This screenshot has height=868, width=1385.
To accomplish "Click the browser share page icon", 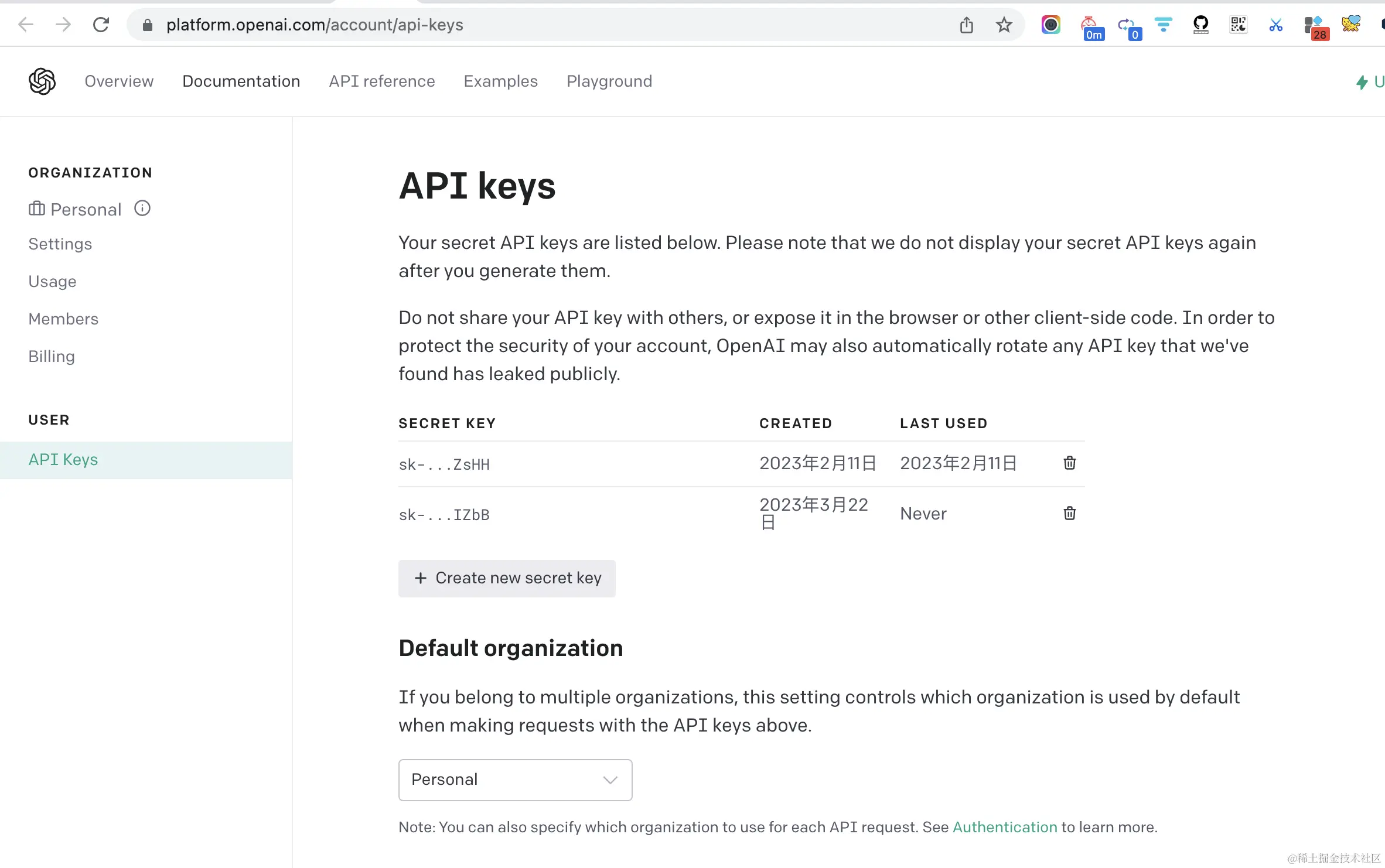I will 967,25.
